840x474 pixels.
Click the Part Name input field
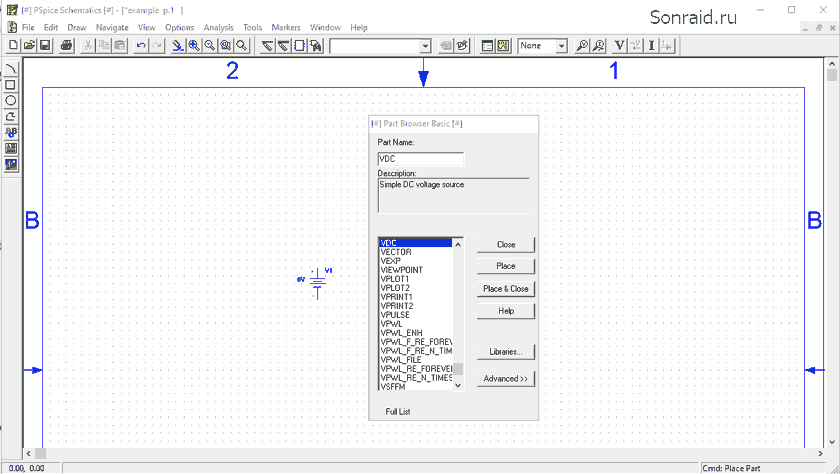point(421,159)
